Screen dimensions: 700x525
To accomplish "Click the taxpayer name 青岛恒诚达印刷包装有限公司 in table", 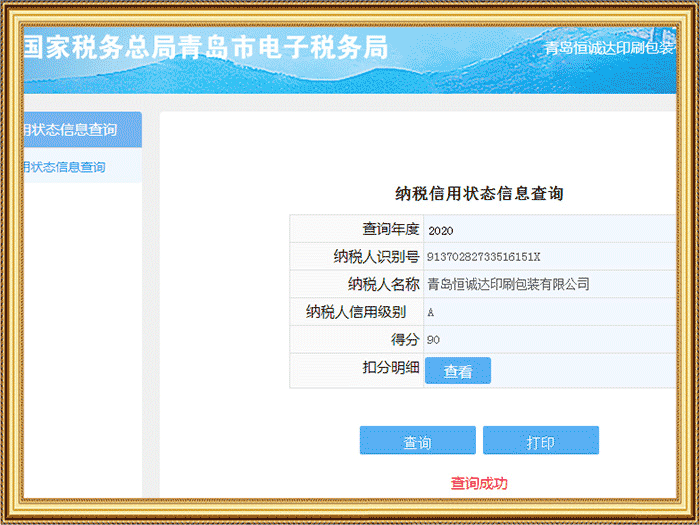I will [508, 284].
